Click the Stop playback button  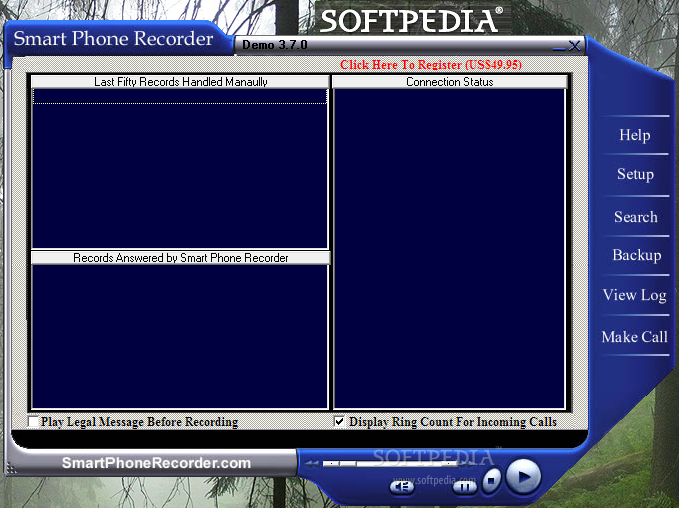click(x=491, y=480)
